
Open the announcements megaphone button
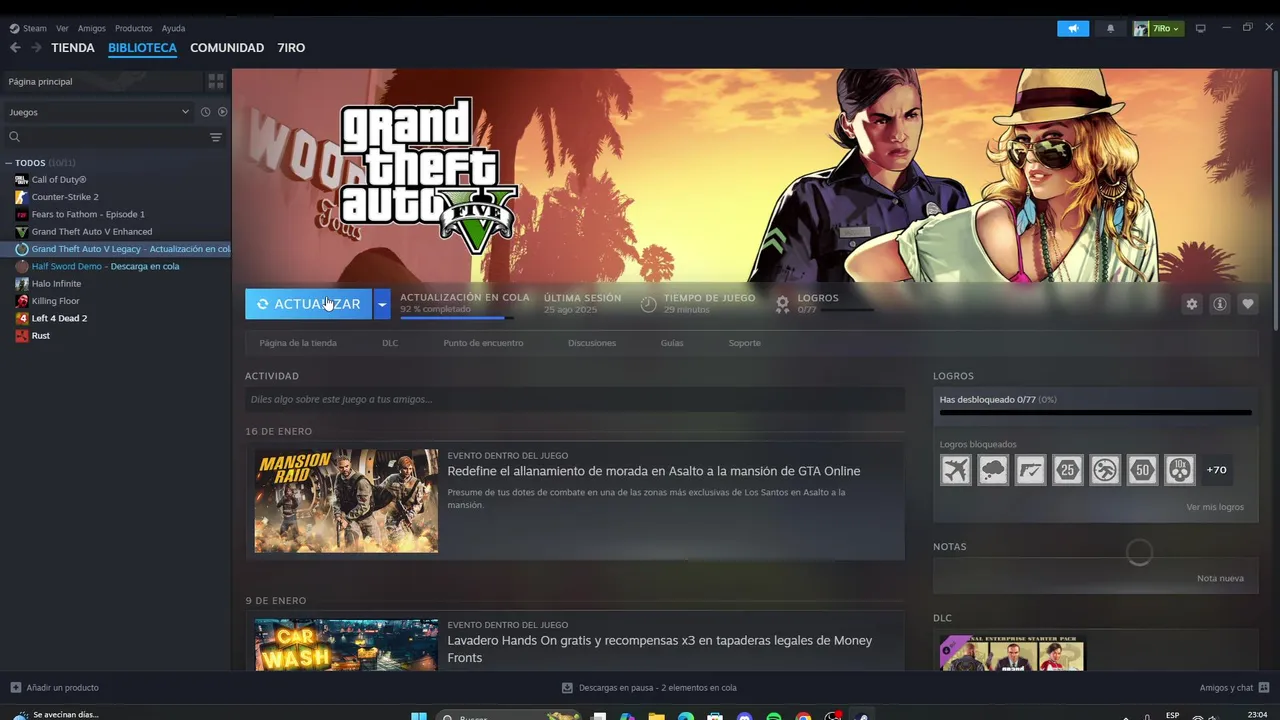click(x=1073, y=28)
